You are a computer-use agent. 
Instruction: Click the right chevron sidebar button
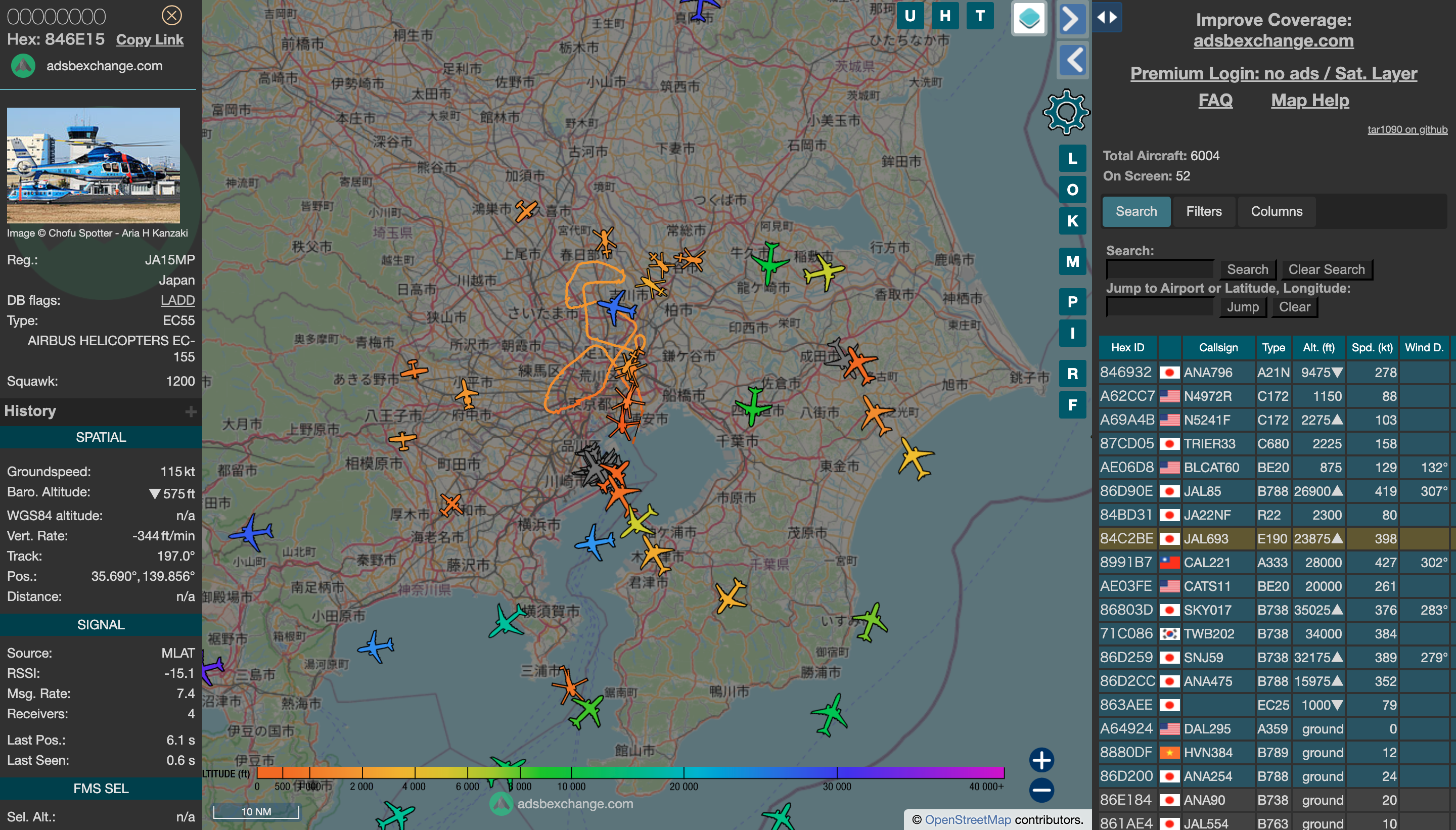(1072, 19)
